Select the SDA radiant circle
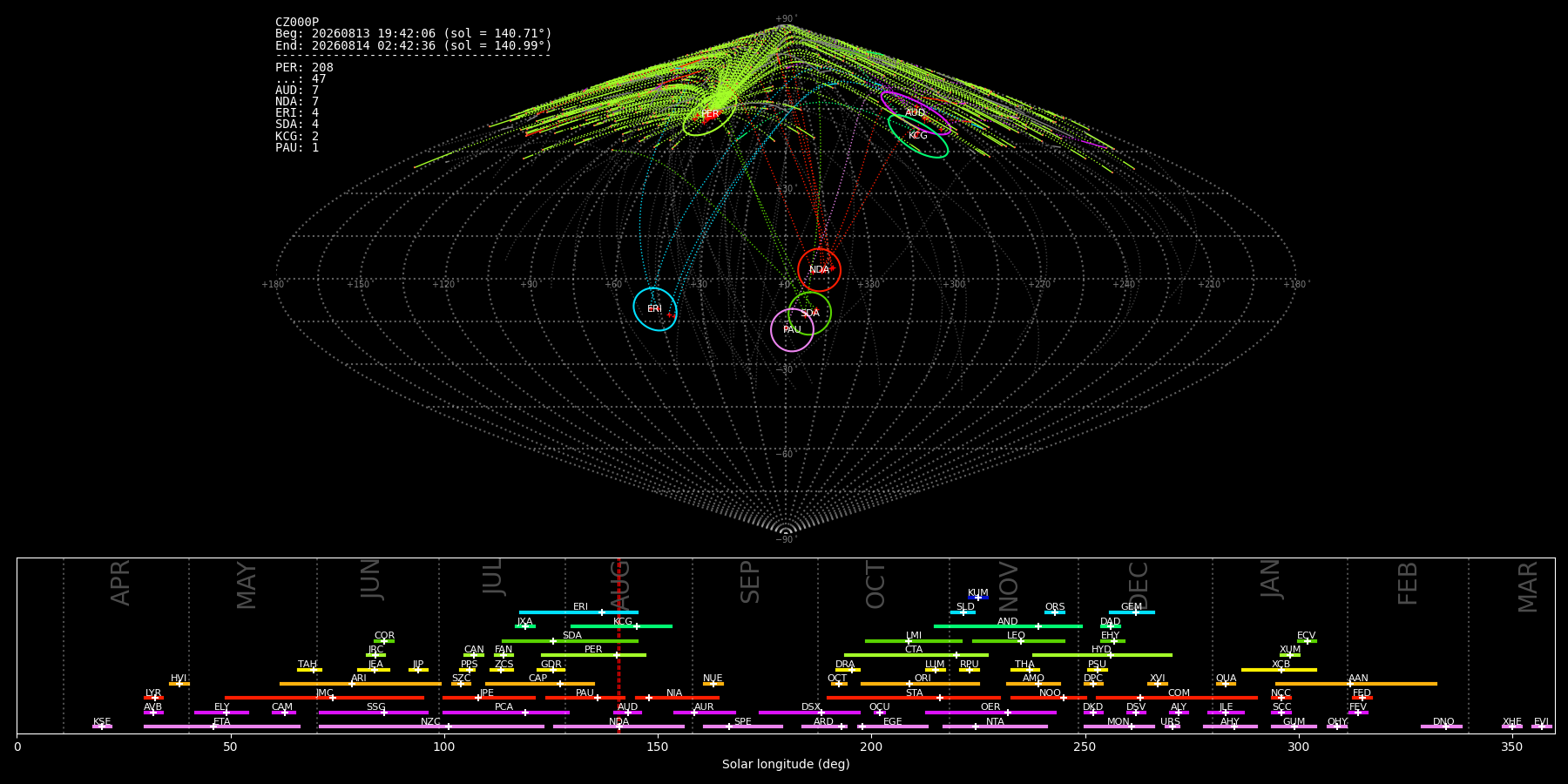 [809, 313]
